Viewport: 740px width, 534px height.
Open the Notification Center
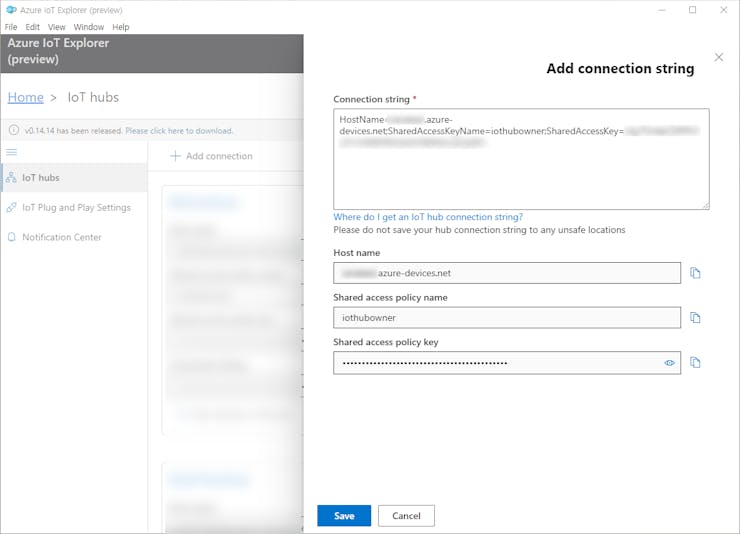tap(61, 237)
